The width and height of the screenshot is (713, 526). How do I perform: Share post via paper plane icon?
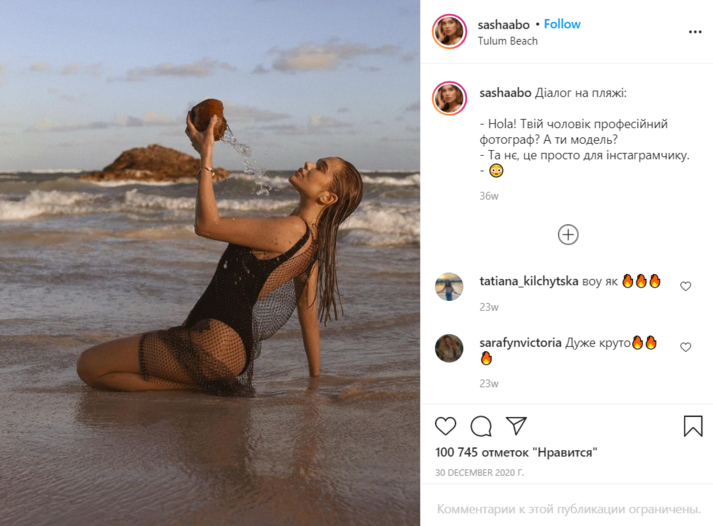tap(516, 426)
